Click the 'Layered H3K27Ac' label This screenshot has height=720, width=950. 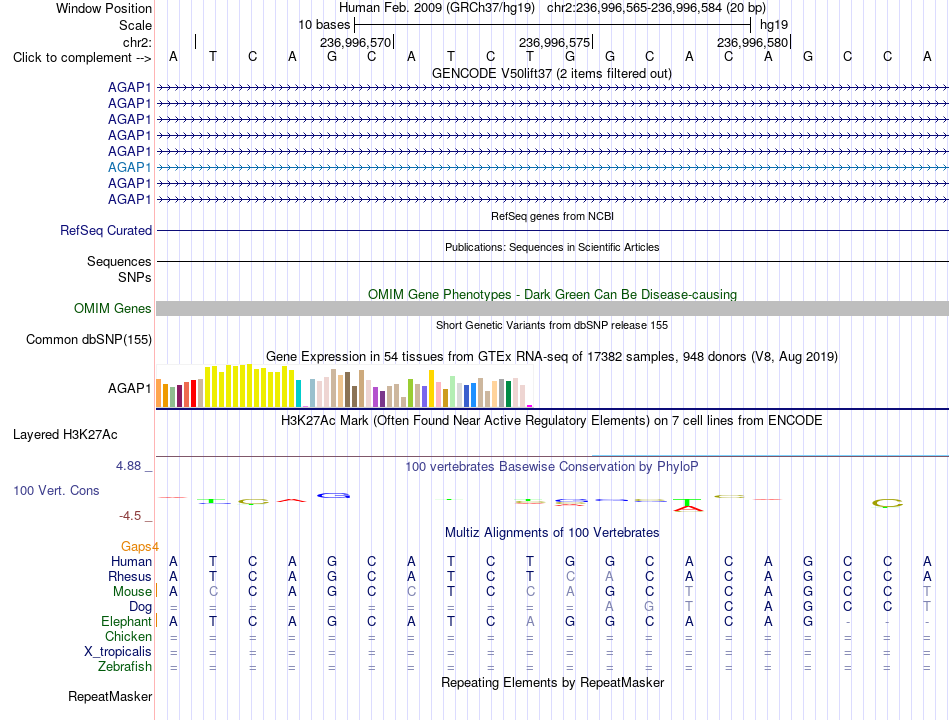[x=65, y=435]
